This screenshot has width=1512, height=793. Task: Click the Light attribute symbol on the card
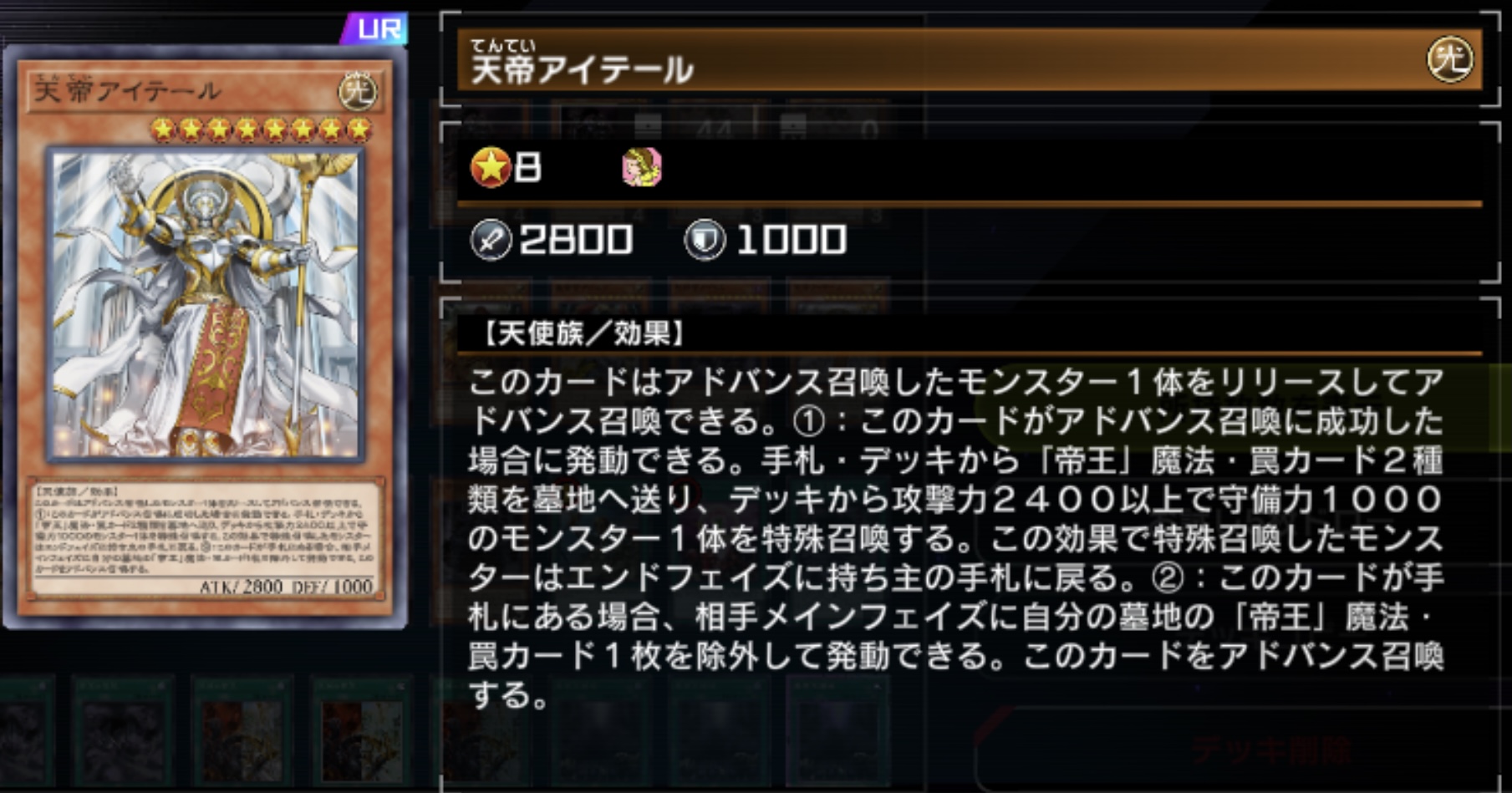click(357, 92)
